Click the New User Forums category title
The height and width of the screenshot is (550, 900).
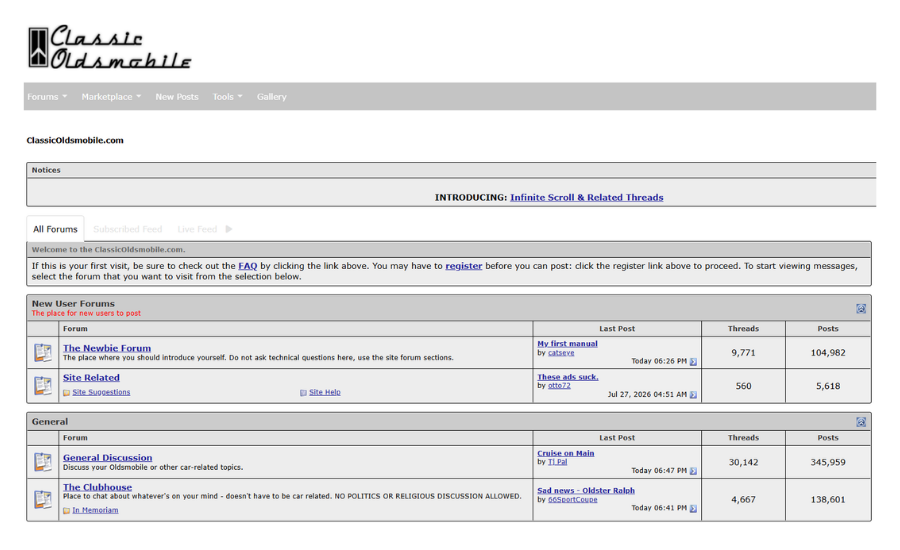(x=73, y=303)
